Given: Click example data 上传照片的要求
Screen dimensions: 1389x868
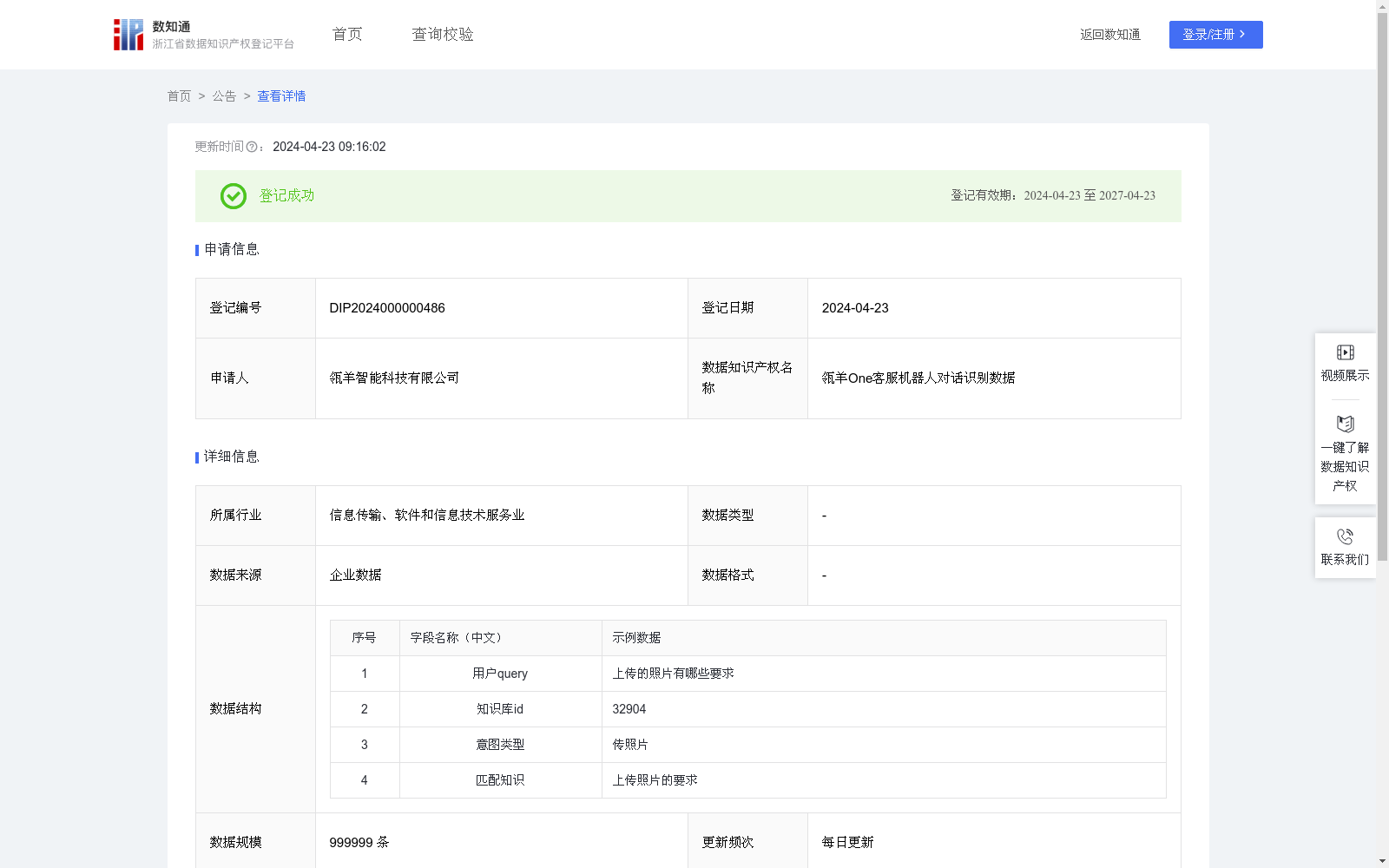Looking at the screenshot, I should click(x=655, y=780).
